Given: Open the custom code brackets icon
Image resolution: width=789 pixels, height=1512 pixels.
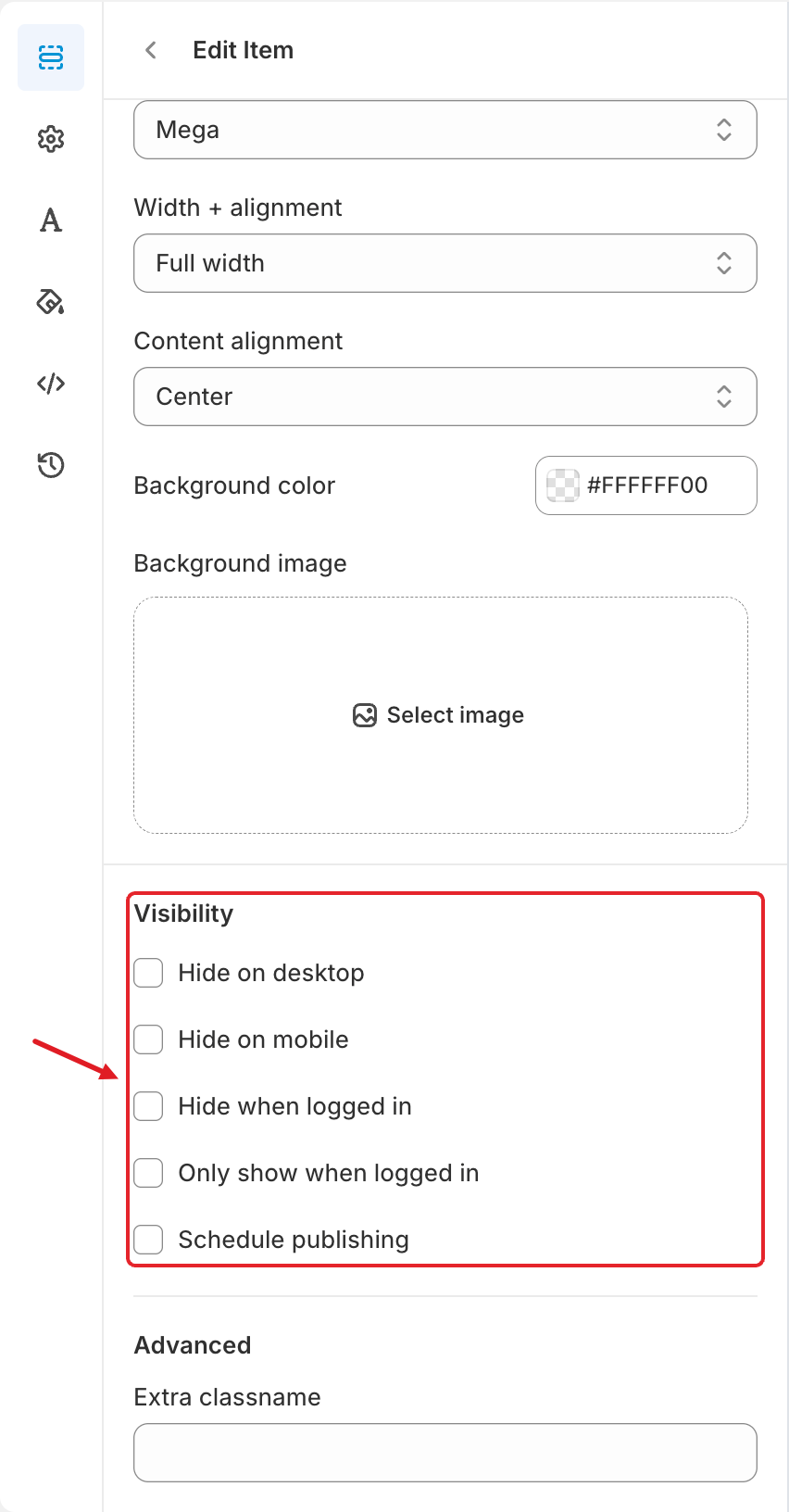Looking at the screenshot, I should coord(51,384).
